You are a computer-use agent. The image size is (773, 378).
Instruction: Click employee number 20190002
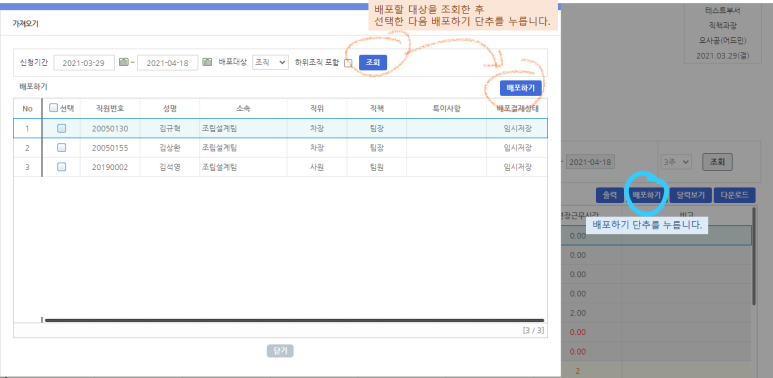pos(110,168)
